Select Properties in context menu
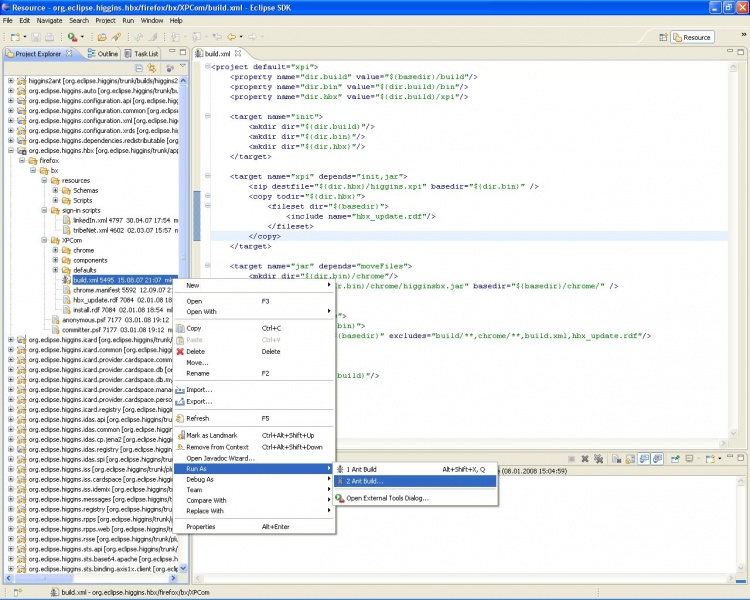Viewport: 750px width, 600px height. [254, 526]
